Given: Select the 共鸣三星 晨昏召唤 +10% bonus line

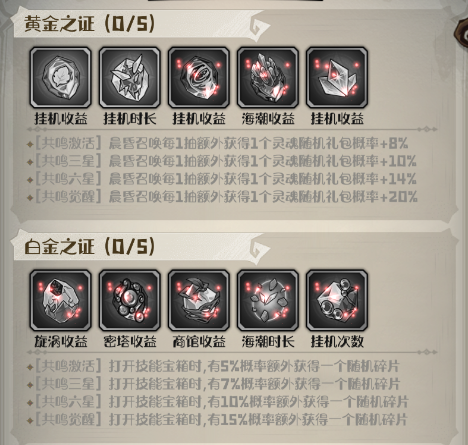Looking at the screenshot, I should click(222, 161).
